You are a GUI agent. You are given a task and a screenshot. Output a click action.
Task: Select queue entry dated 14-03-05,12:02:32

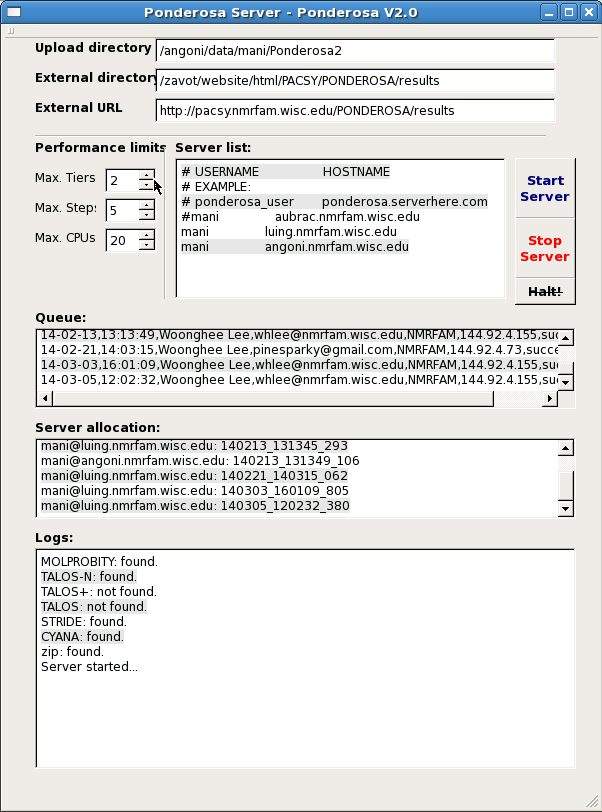[x=299, y=380]
